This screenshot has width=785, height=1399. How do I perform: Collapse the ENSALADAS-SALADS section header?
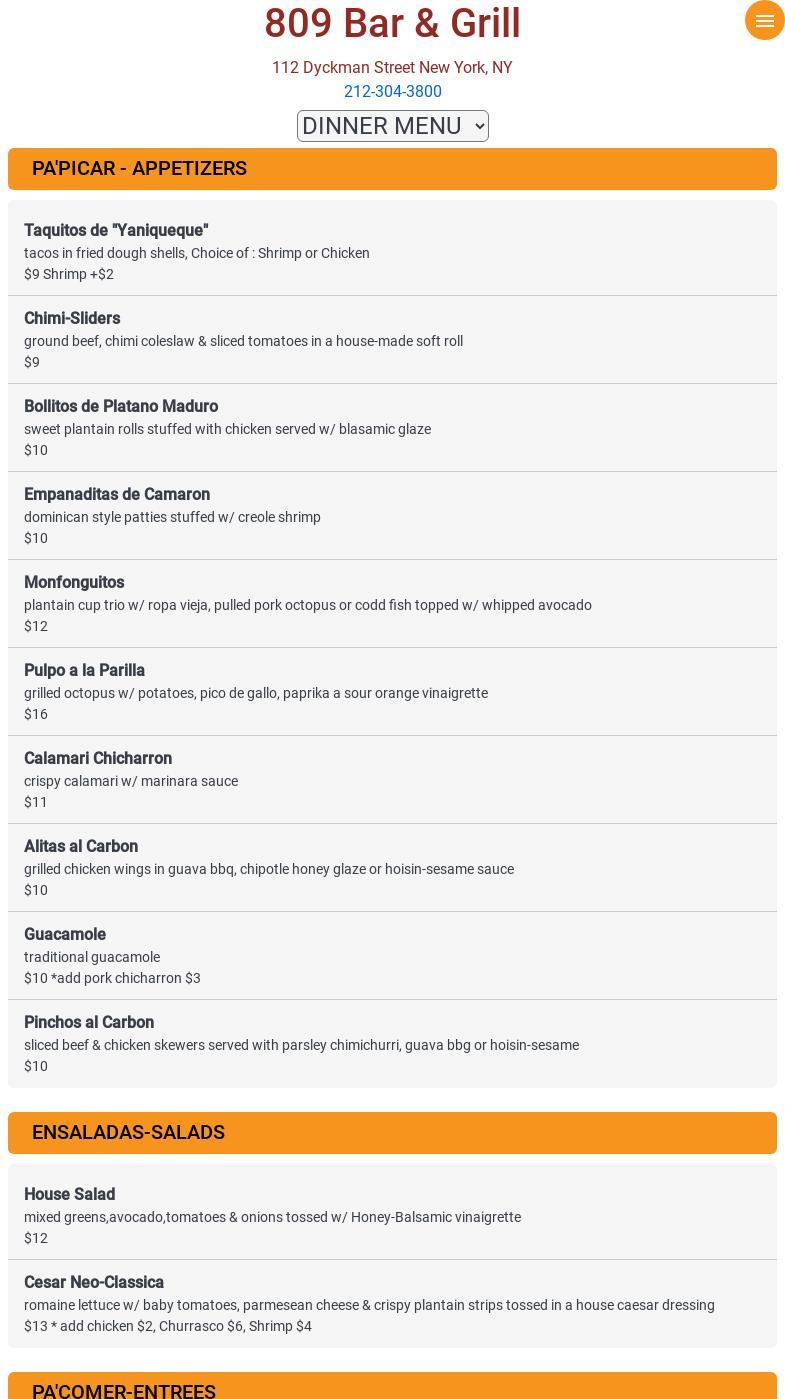pos(392,1133)
